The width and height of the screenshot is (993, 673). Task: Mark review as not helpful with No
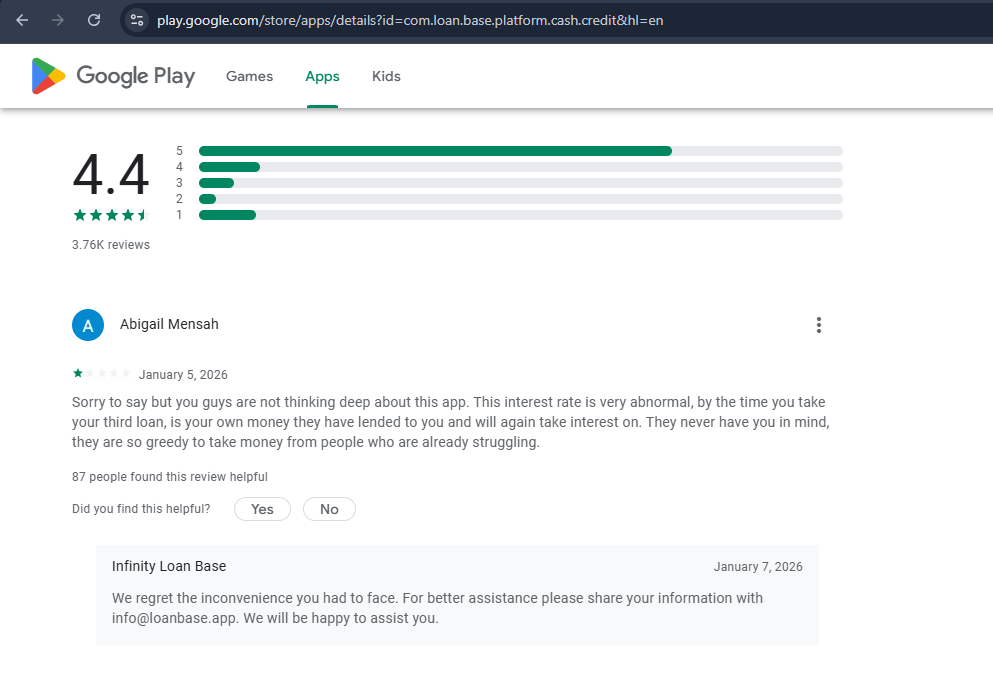329,509
